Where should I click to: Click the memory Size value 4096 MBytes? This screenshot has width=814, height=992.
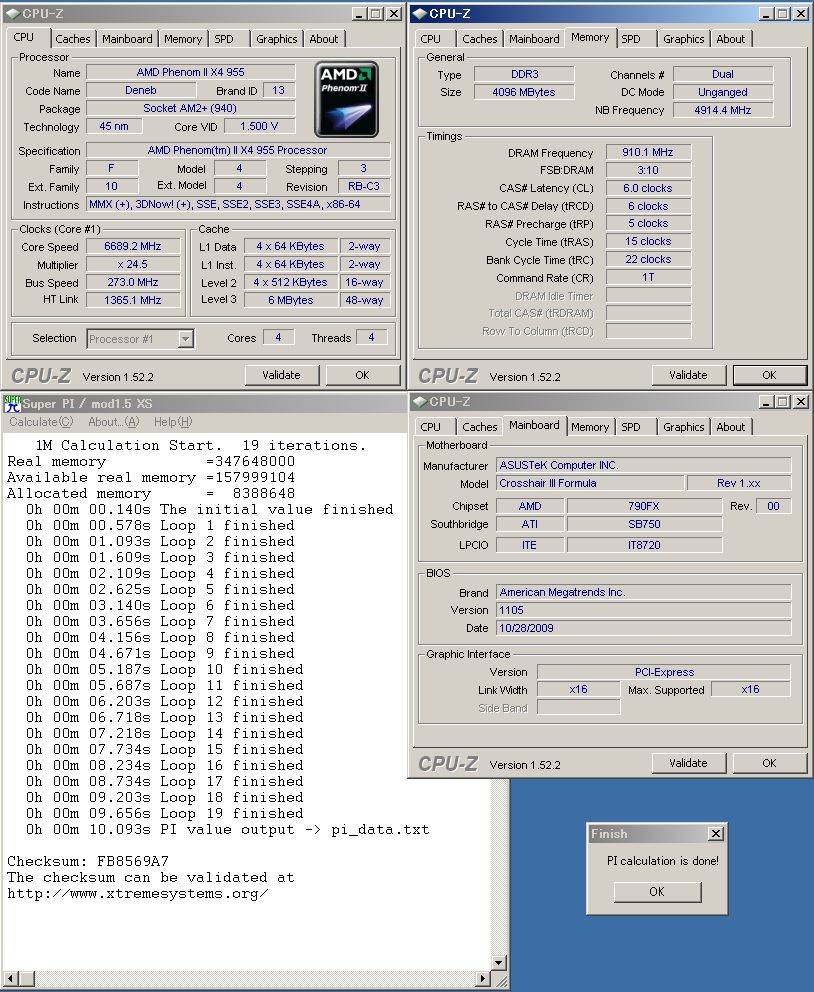click(524, 92)
